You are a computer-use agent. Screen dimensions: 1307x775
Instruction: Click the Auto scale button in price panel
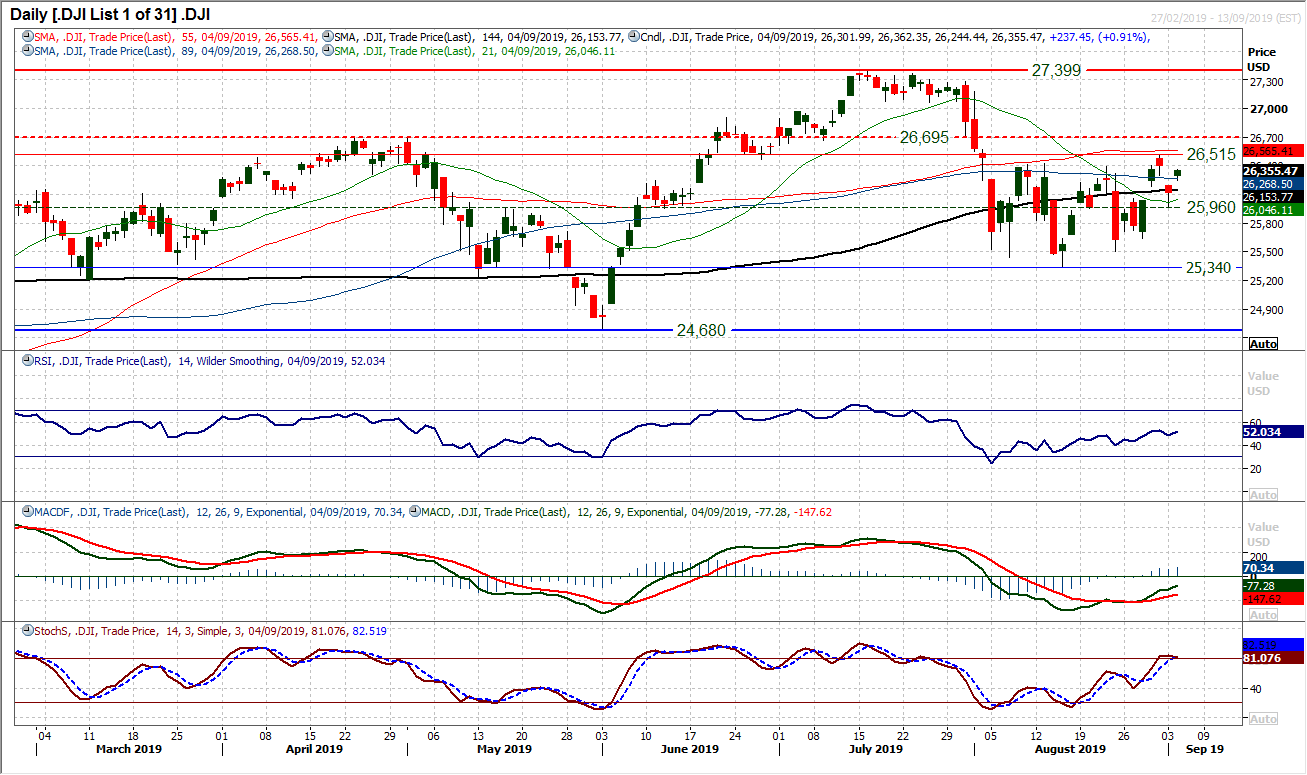(1263, 344)
